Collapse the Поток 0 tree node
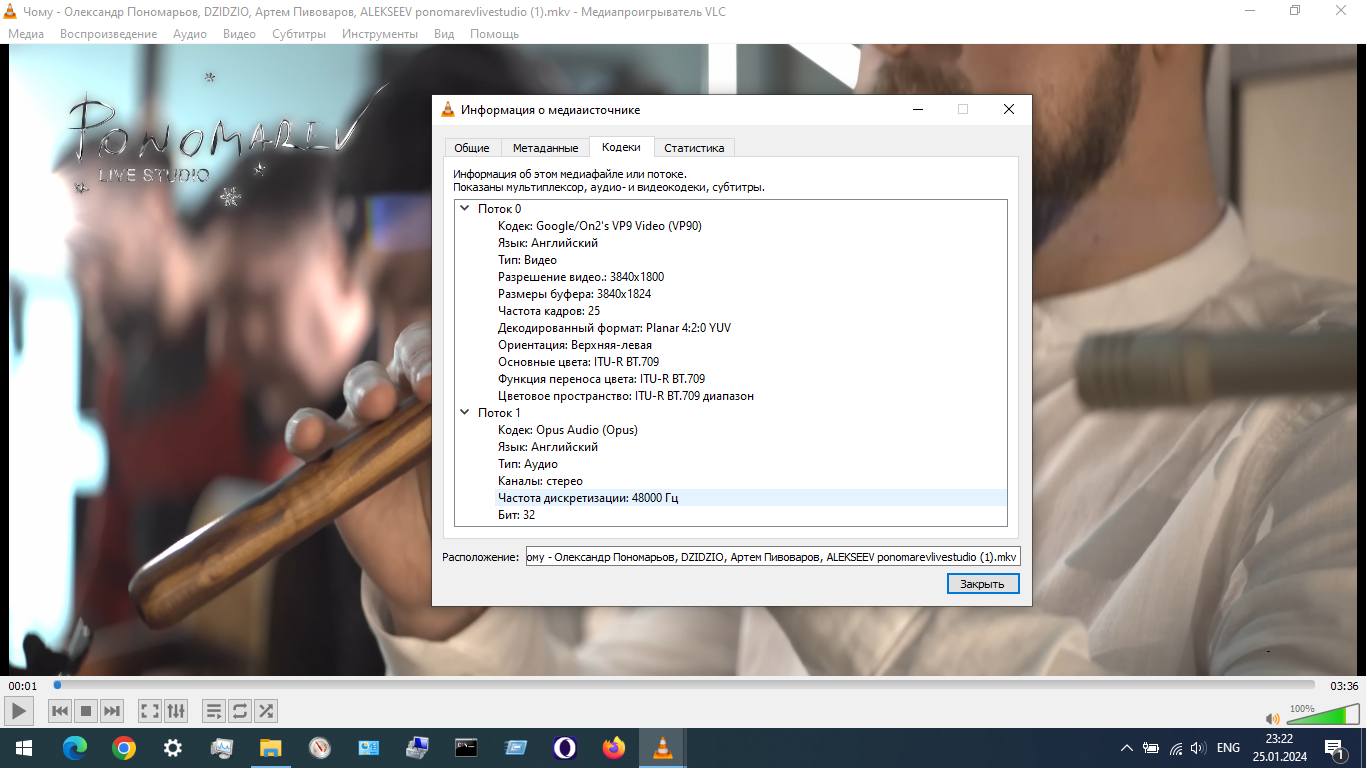This screenshot has width=1366, height=768. 464,209
